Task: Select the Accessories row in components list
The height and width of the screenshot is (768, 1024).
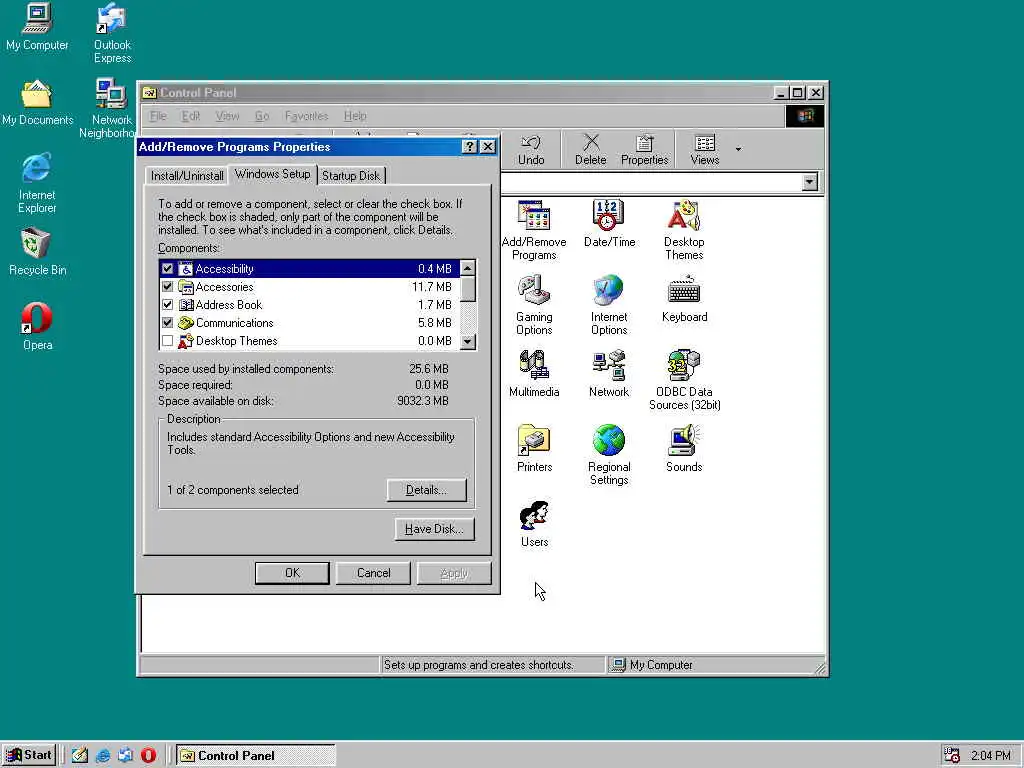Action: 310,287
